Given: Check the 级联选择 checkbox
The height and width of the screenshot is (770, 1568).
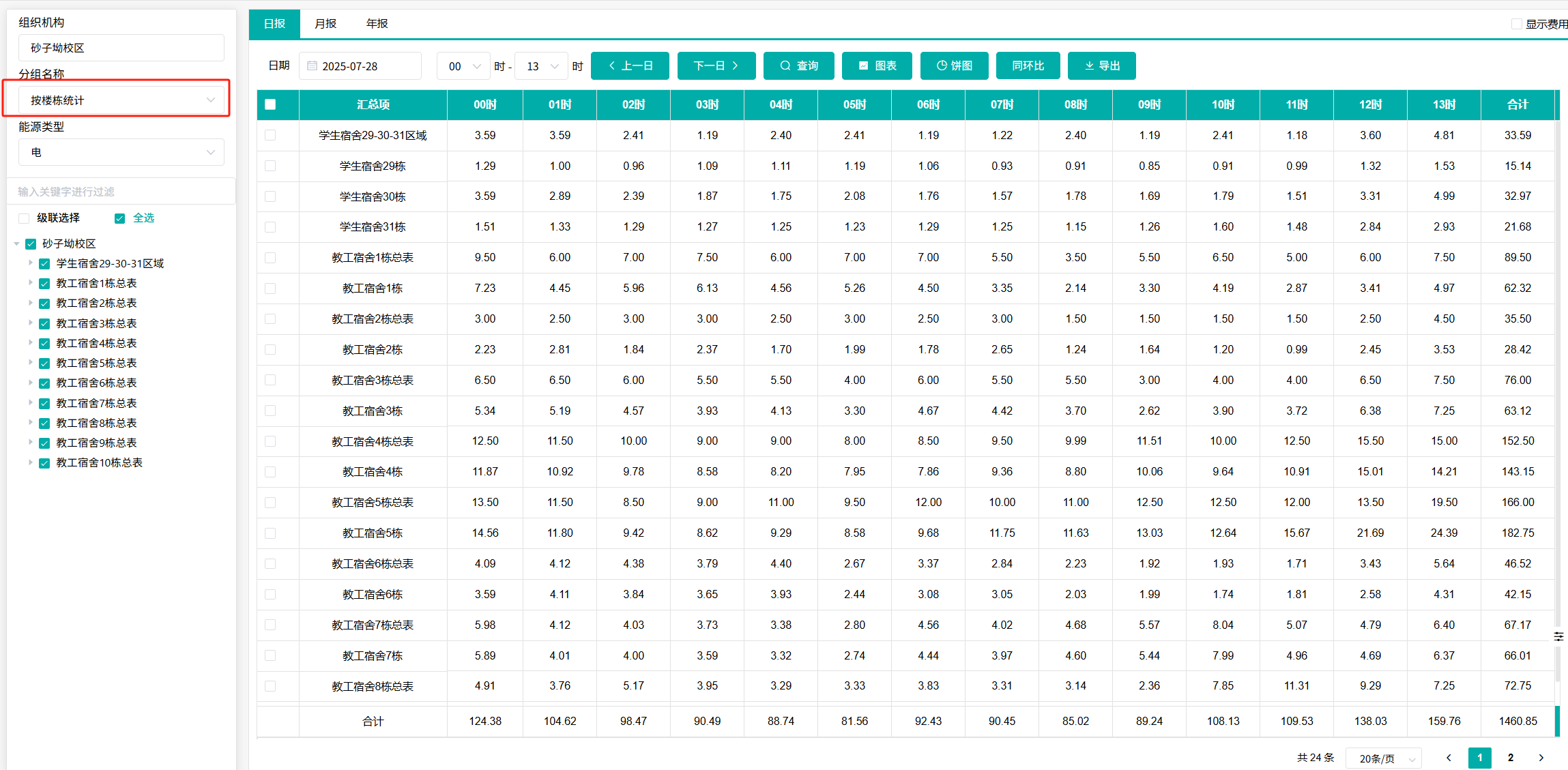Looking at the screenshot, I should (x=25, y=218).
